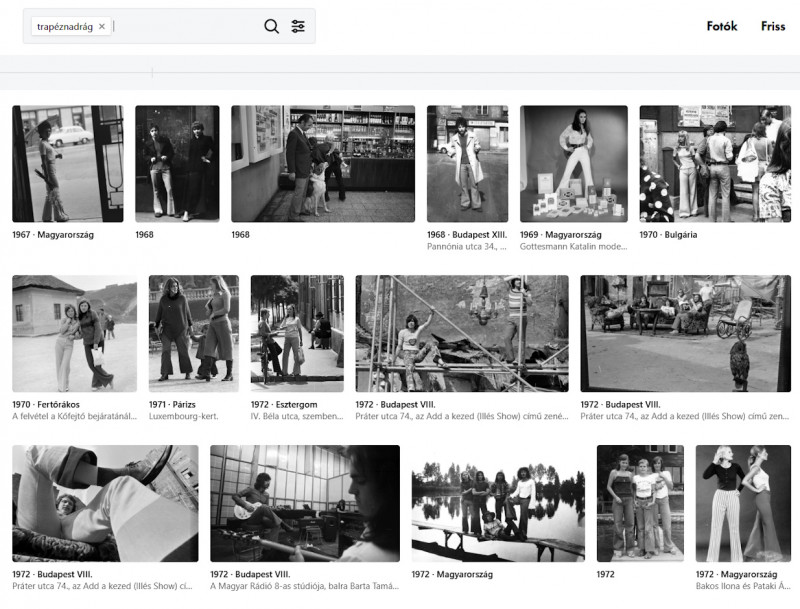Click the 'A felvétel a Kőfejtő' description
The width and height of the screenshot is (800, 609).
[x=74, y=416]
